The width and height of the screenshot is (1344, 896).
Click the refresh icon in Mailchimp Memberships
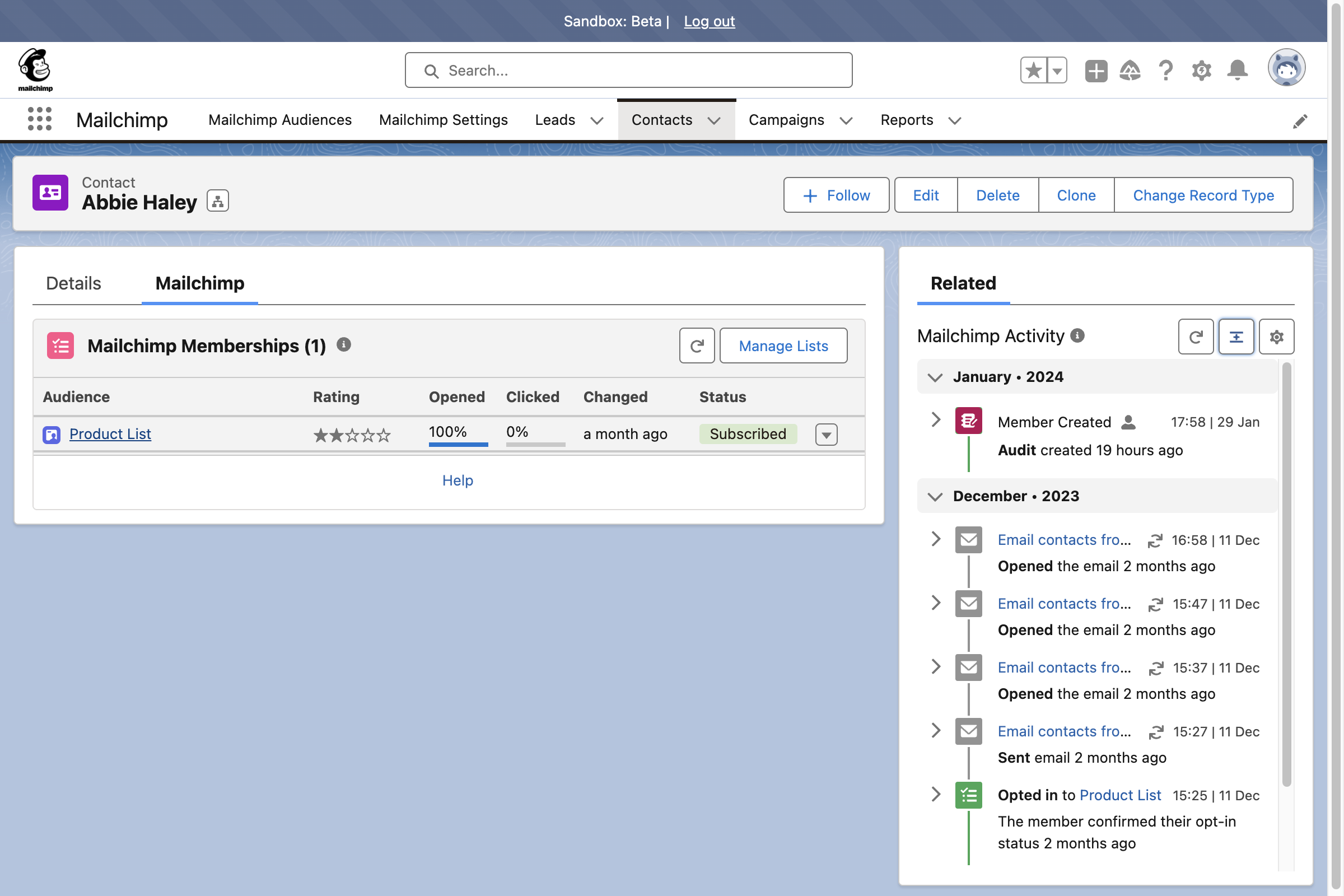(x=697, y=345)
